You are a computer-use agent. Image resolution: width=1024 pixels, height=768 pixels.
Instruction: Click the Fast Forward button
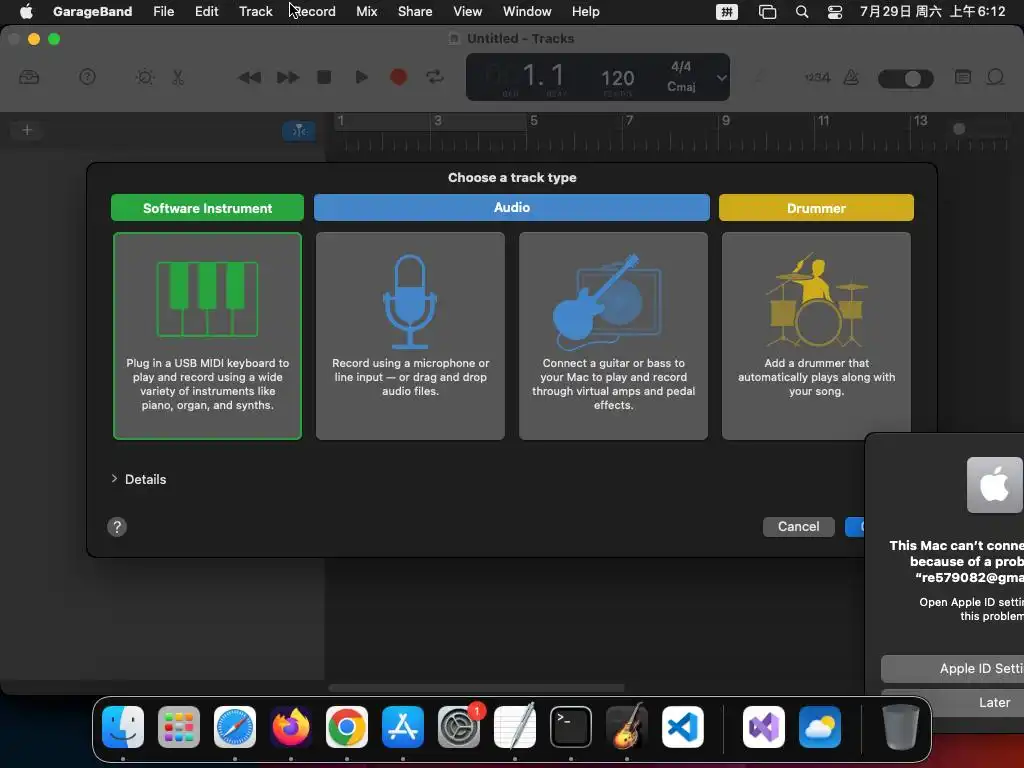point(287,78)
